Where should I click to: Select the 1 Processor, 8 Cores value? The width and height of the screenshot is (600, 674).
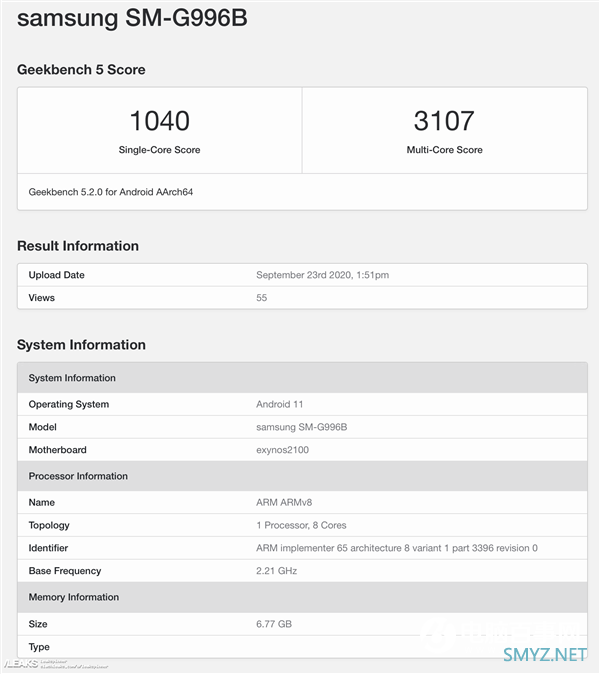[301, 525]
